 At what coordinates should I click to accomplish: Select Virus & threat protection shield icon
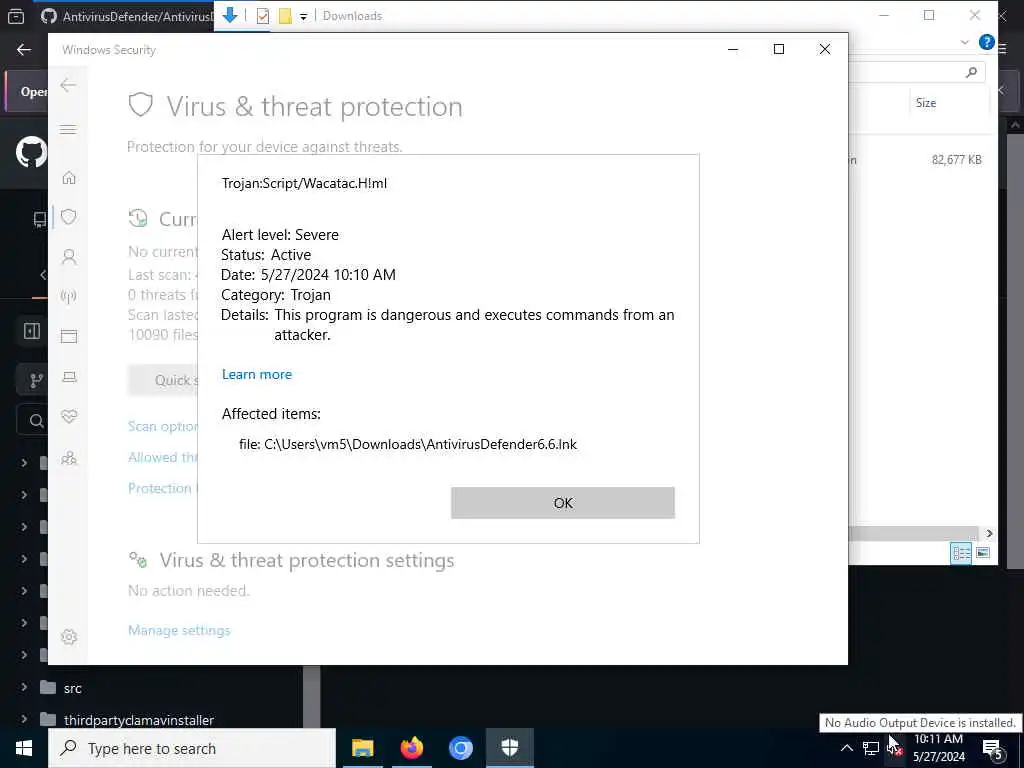click(x=69, y=217)
